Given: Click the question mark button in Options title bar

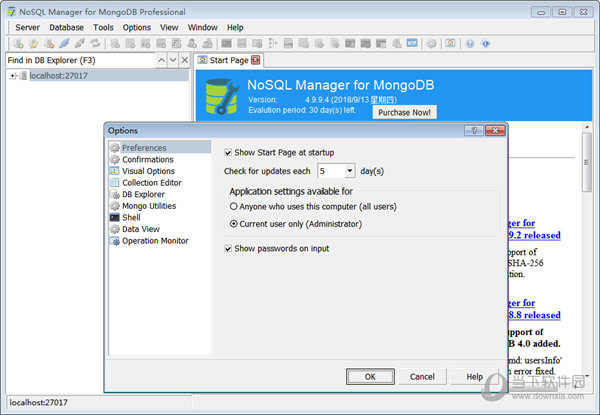Looking at the screenshot, I should point(474,130).
